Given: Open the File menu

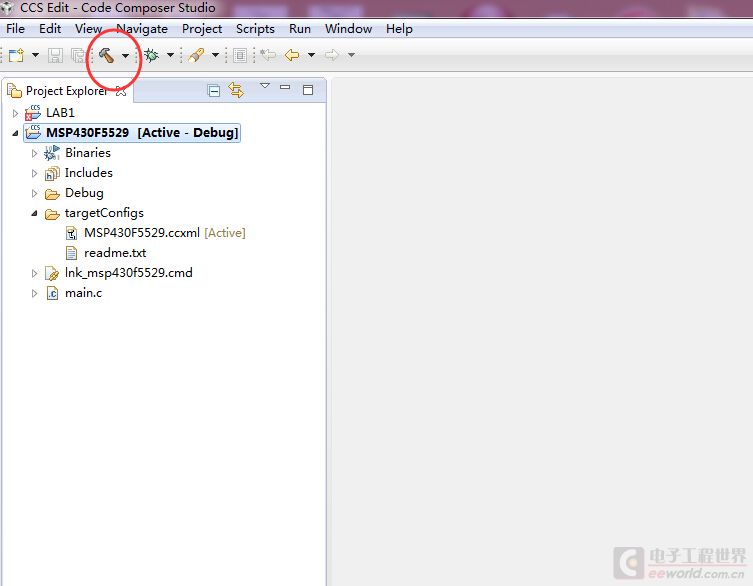Looking at the screenshot, I should tap(15, 29).
